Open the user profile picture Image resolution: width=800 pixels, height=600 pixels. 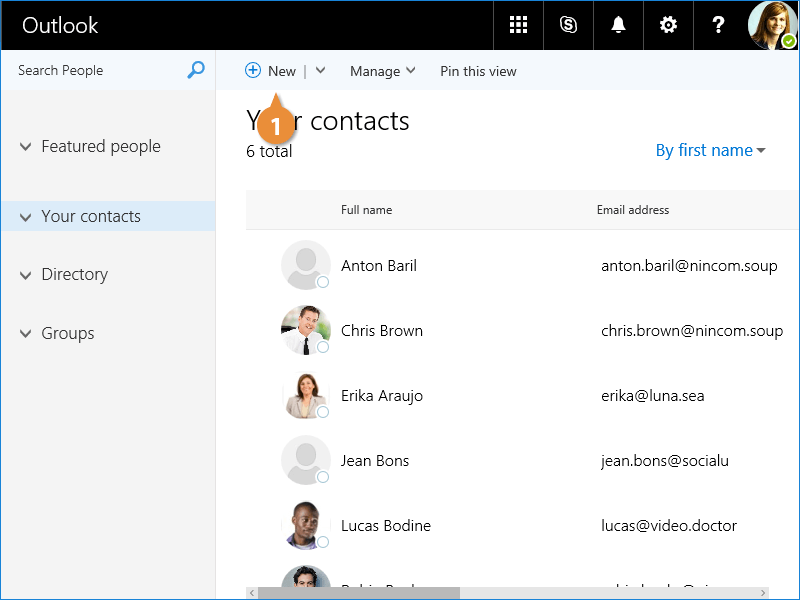point(773,25)
